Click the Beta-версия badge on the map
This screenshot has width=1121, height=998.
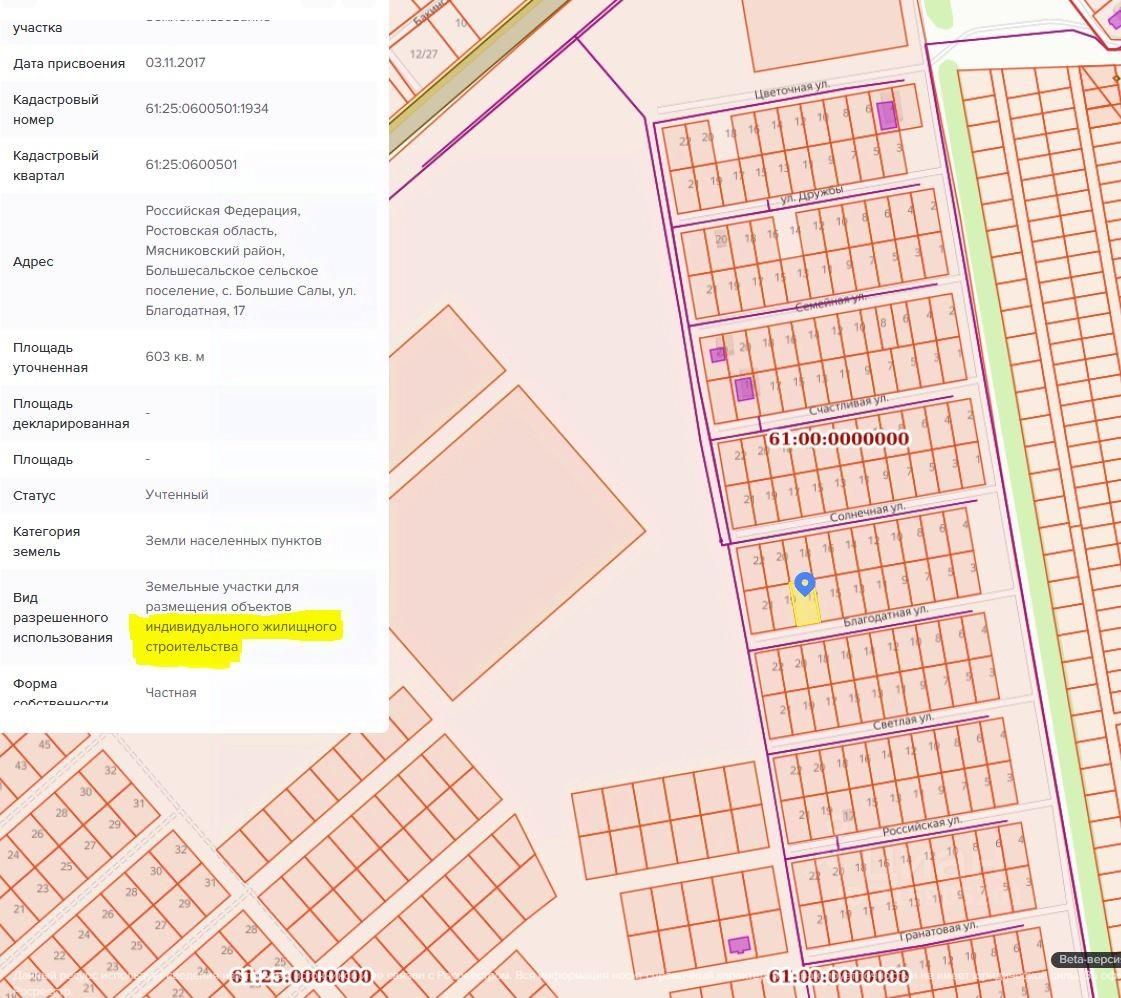pos(1085,959)
